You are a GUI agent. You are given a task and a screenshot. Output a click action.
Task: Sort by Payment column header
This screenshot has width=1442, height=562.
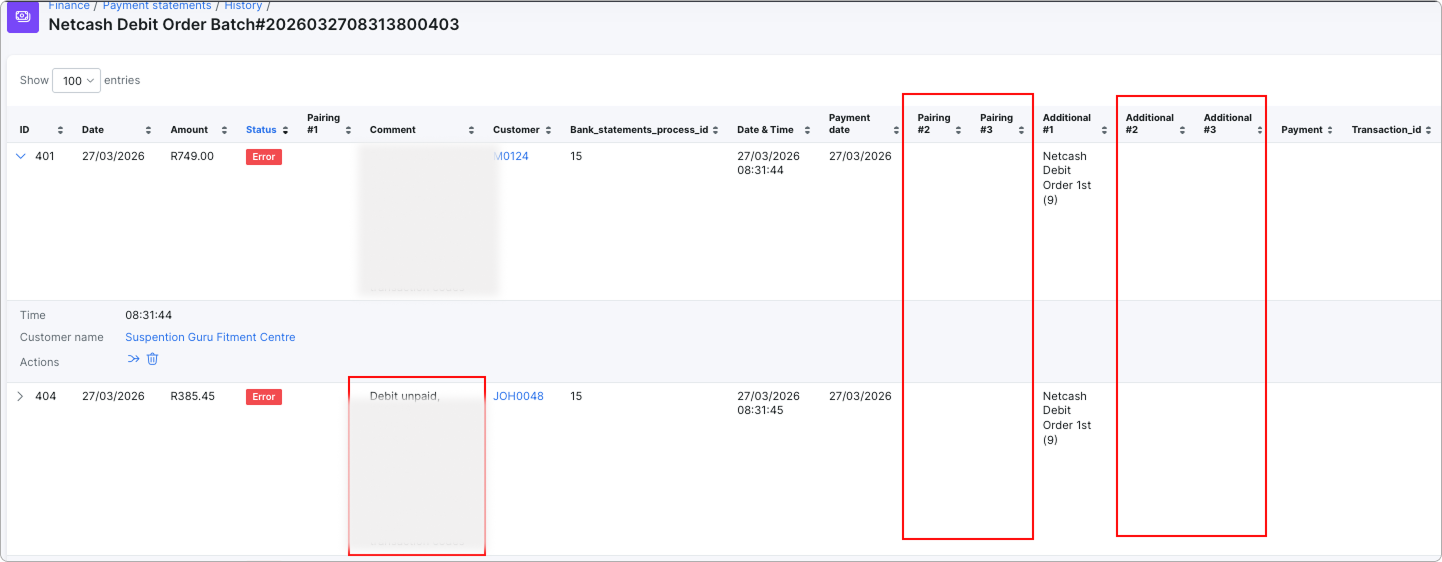[x=1309, y=130]
